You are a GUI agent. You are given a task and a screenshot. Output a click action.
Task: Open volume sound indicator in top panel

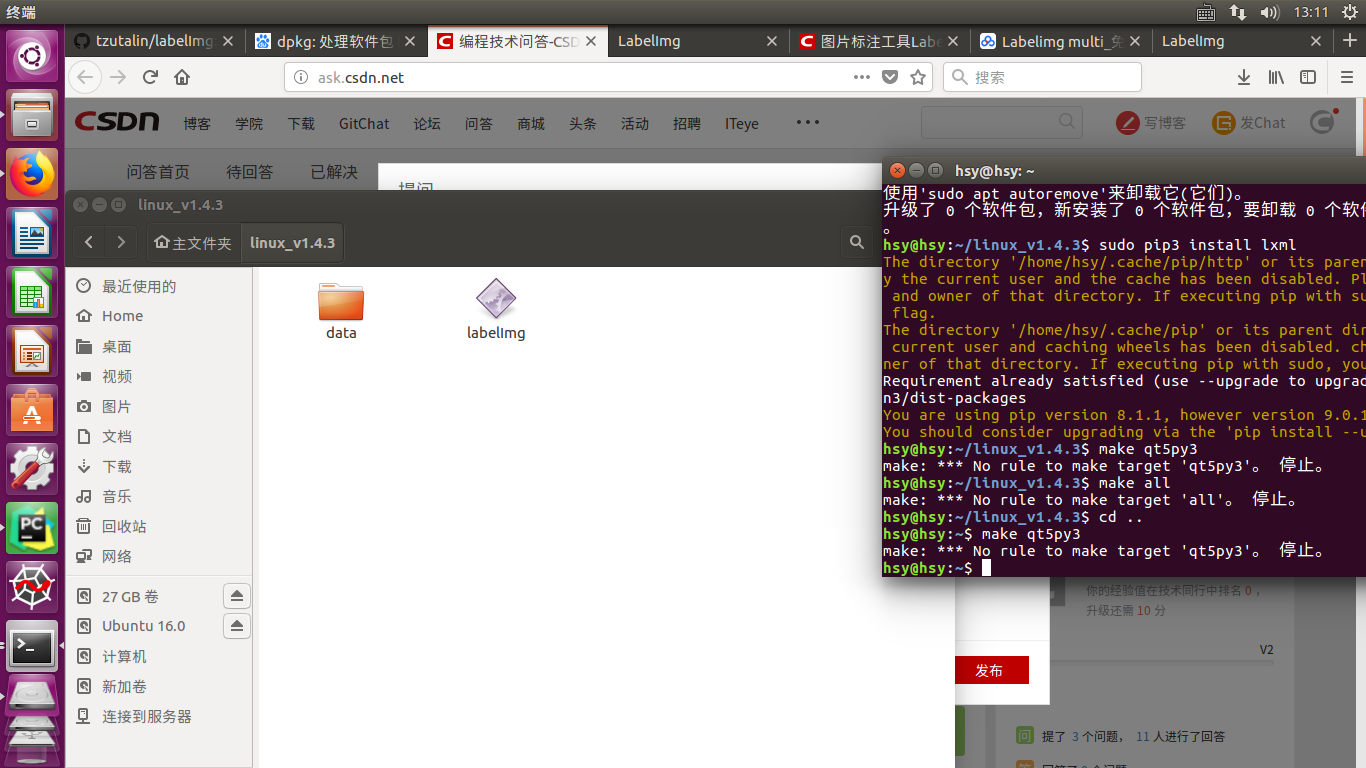(x=1269, y=12)
